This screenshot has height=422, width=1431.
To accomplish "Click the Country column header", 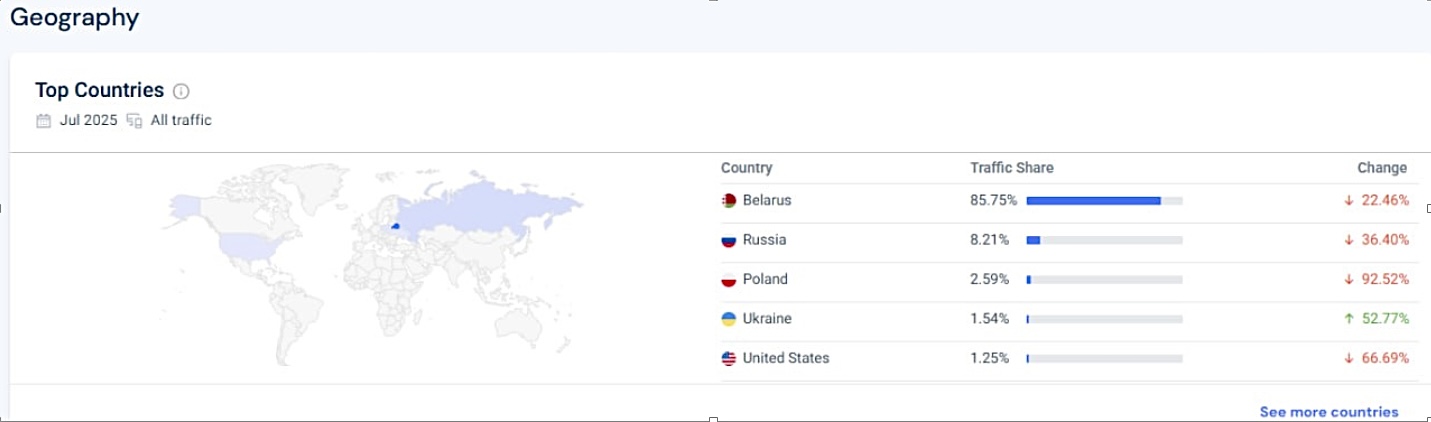I will click(746, 168).
